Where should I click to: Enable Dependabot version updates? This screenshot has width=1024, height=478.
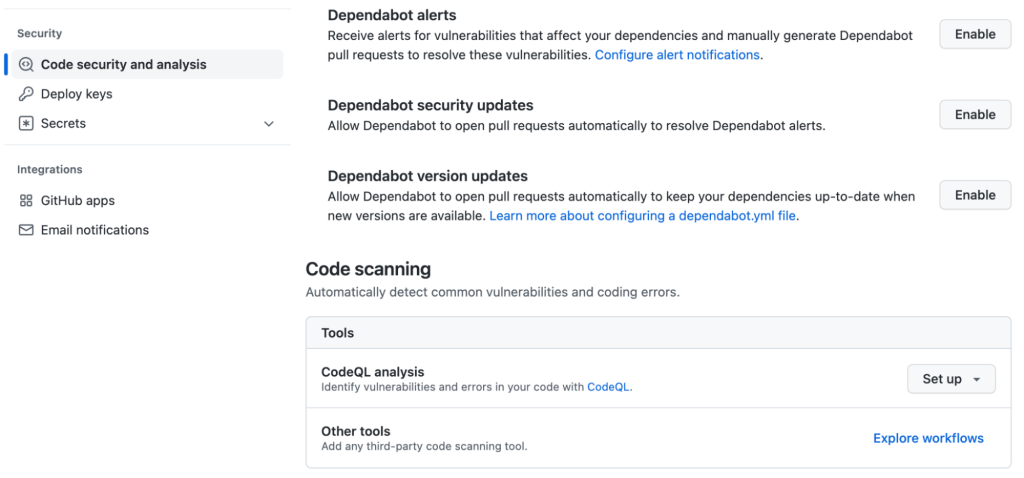point(975,195)
